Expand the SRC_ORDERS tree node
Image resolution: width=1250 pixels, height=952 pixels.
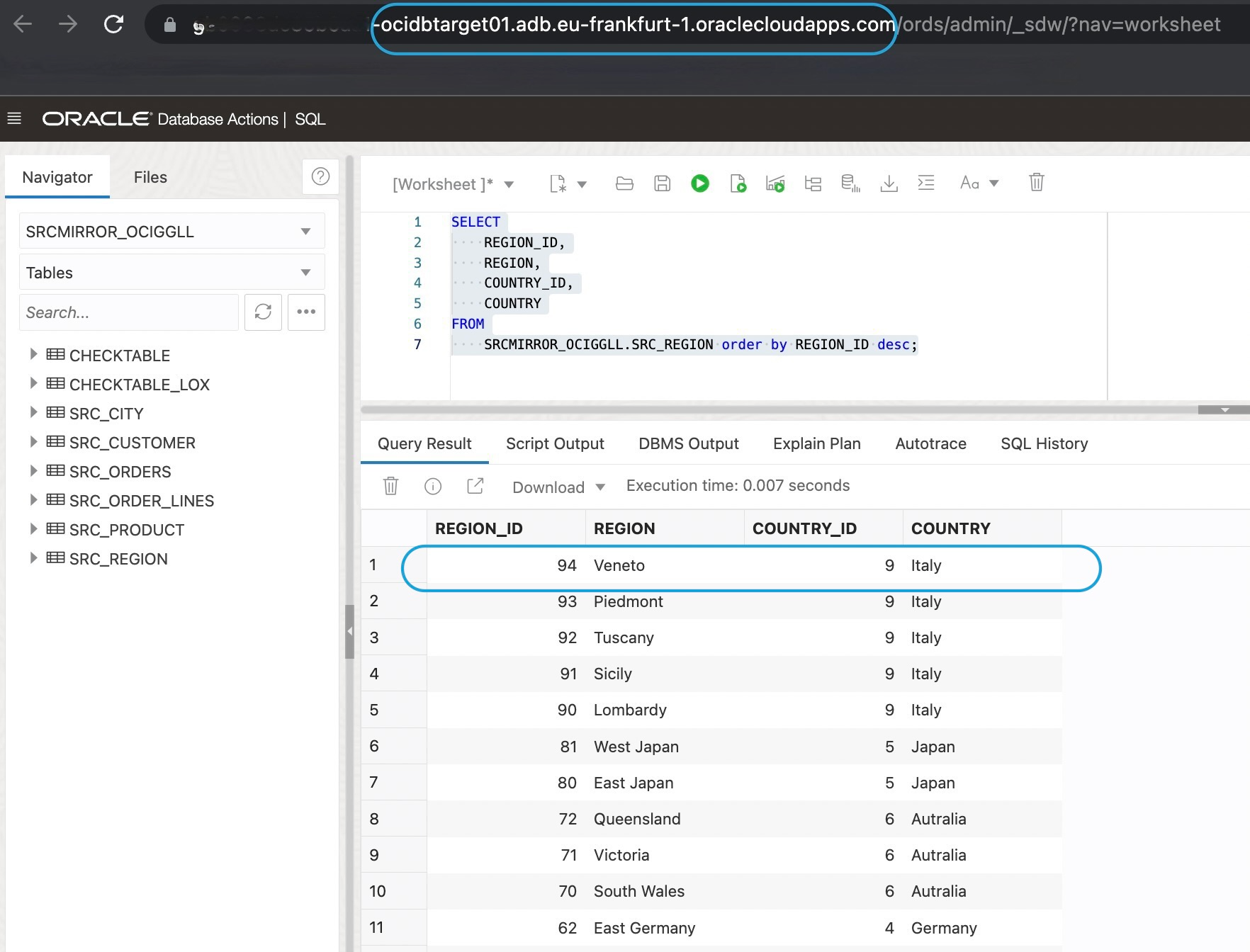point(33,470)
